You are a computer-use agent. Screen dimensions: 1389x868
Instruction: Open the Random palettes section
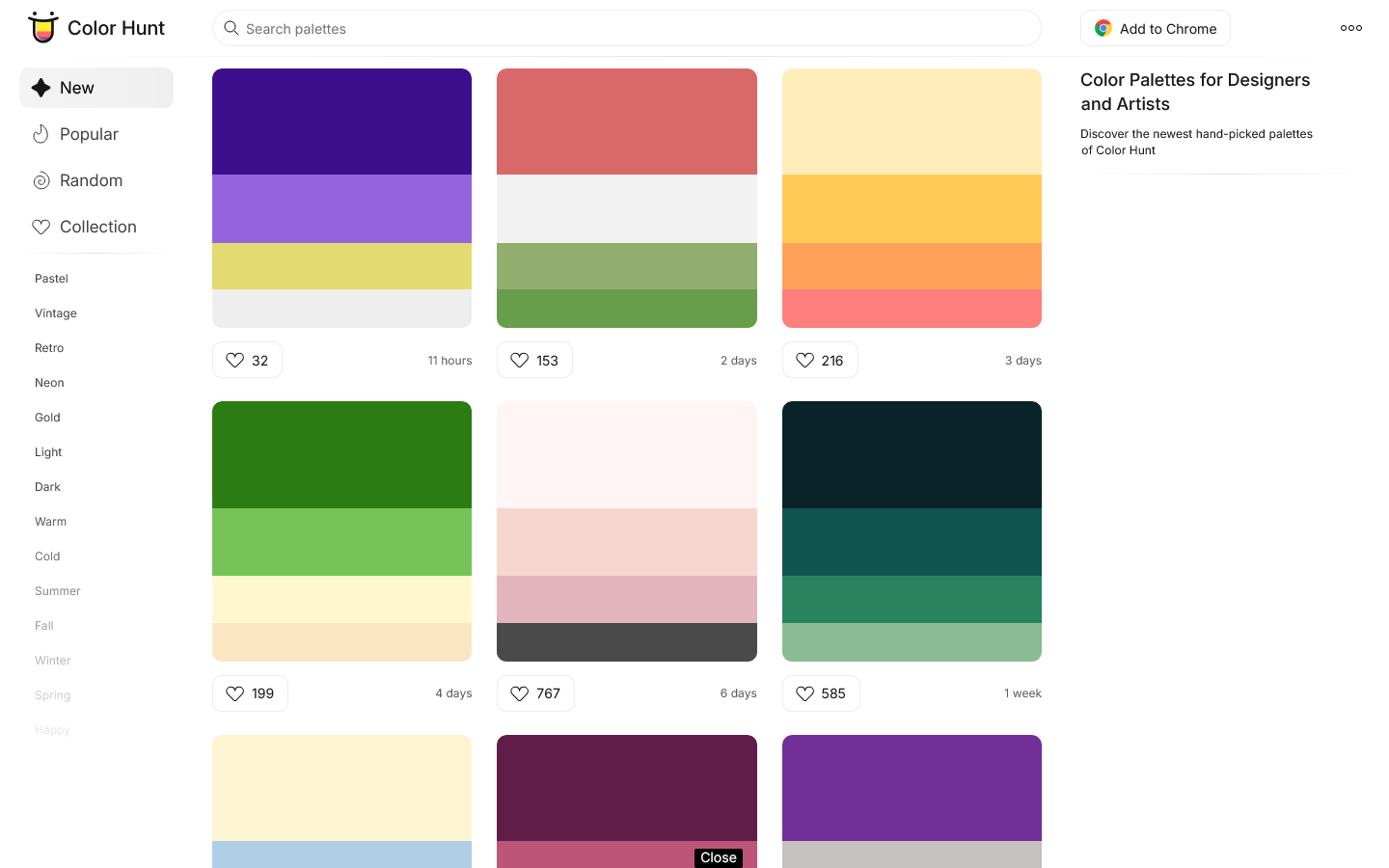[96, 180]
